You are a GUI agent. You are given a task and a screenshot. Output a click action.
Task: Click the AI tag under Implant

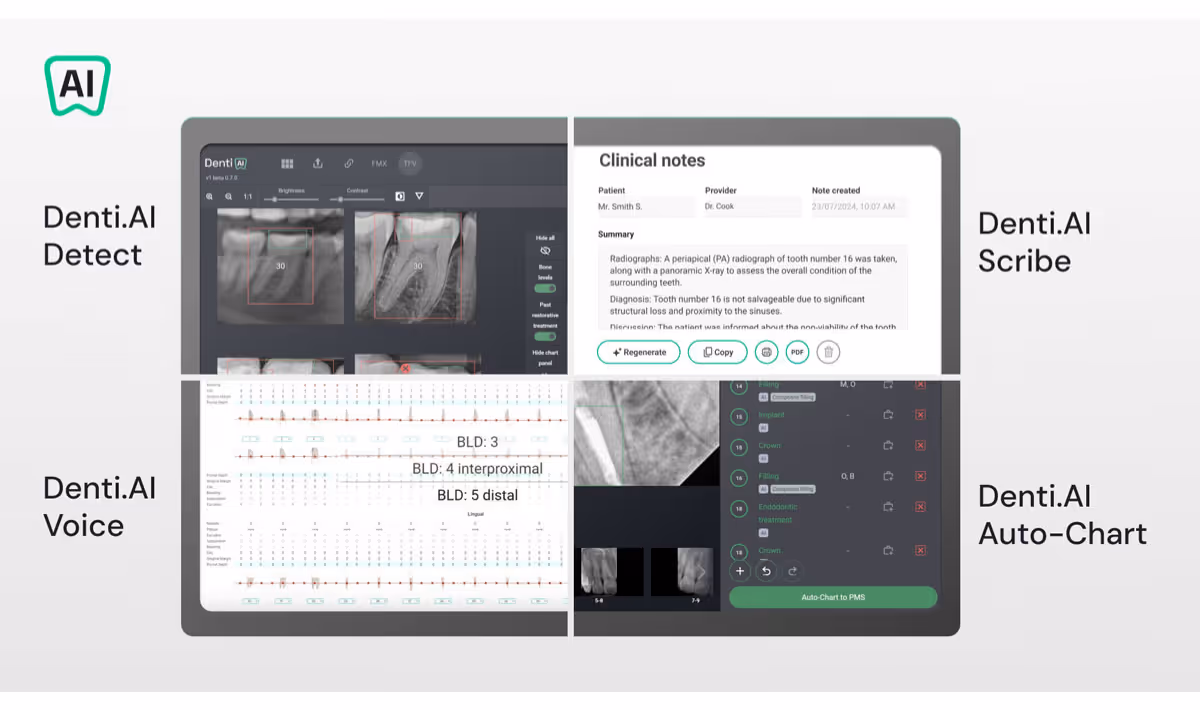point(763,427)
